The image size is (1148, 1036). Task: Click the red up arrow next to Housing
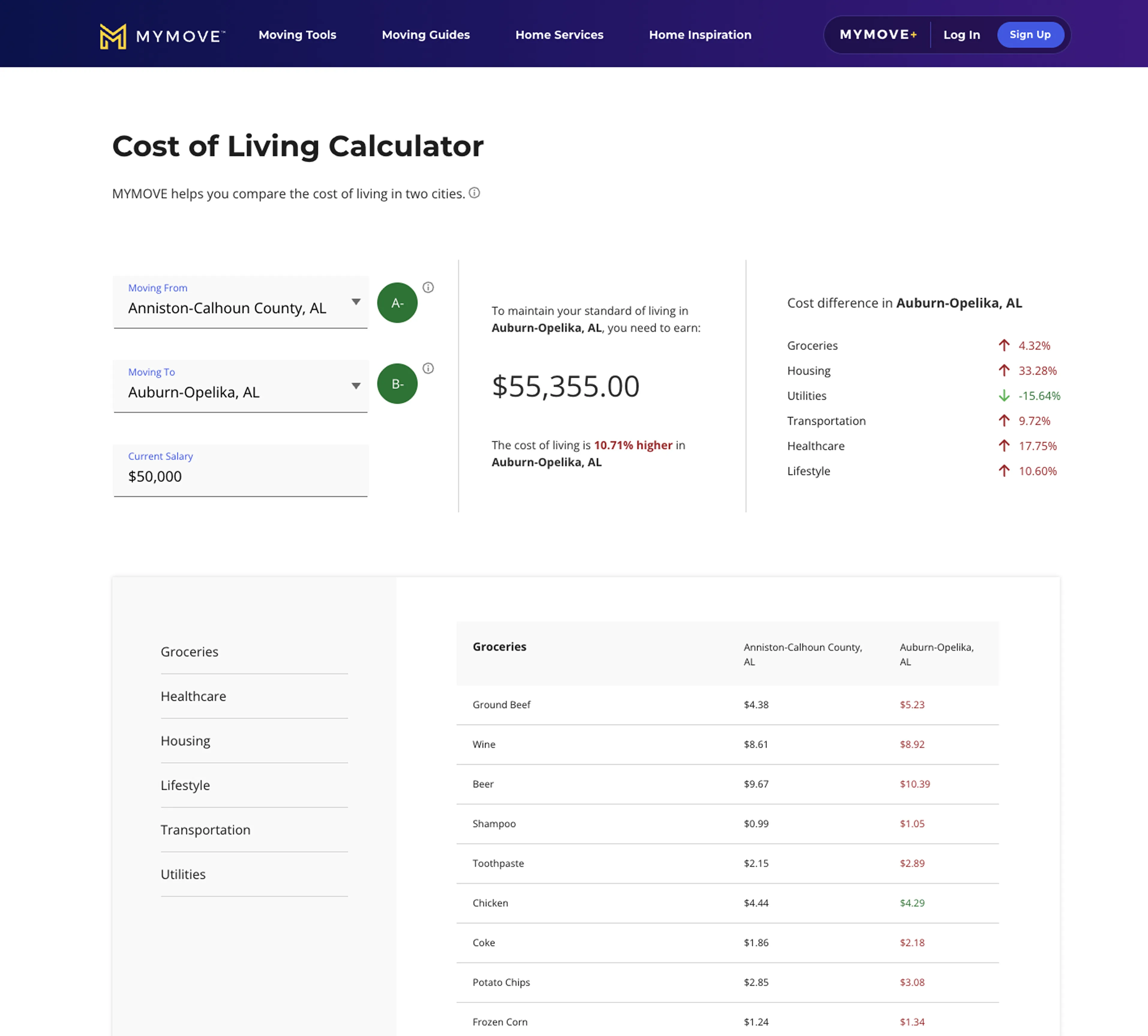coord(1004,370)
